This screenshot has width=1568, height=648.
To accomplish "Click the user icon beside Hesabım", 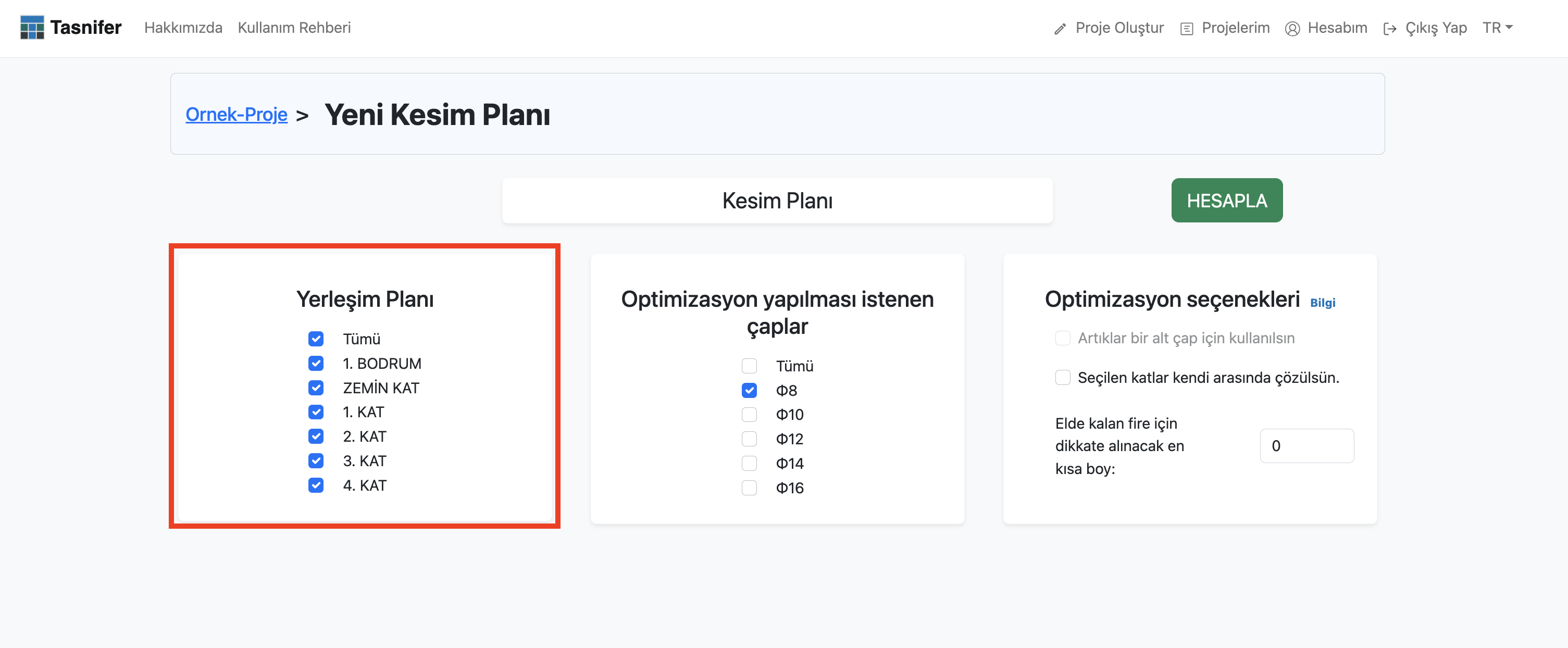I will click(1292, 29).
